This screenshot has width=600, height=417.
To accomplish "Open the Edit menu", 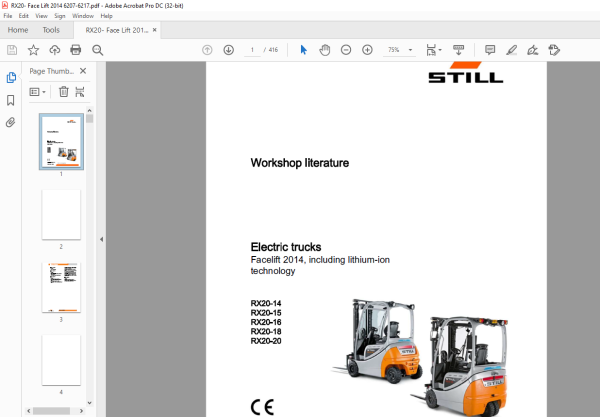I will 23,16.
